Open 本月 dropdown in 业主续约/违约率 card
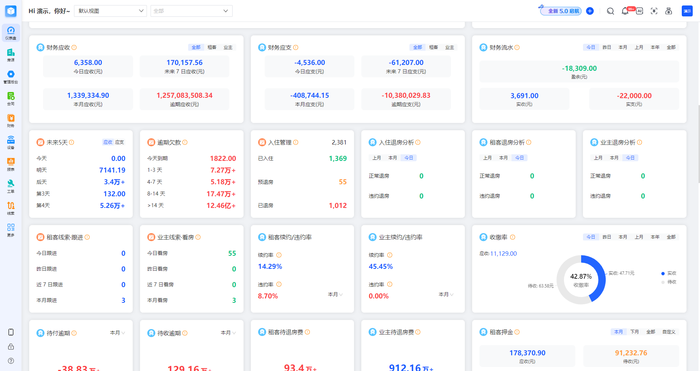 point(446,295)
